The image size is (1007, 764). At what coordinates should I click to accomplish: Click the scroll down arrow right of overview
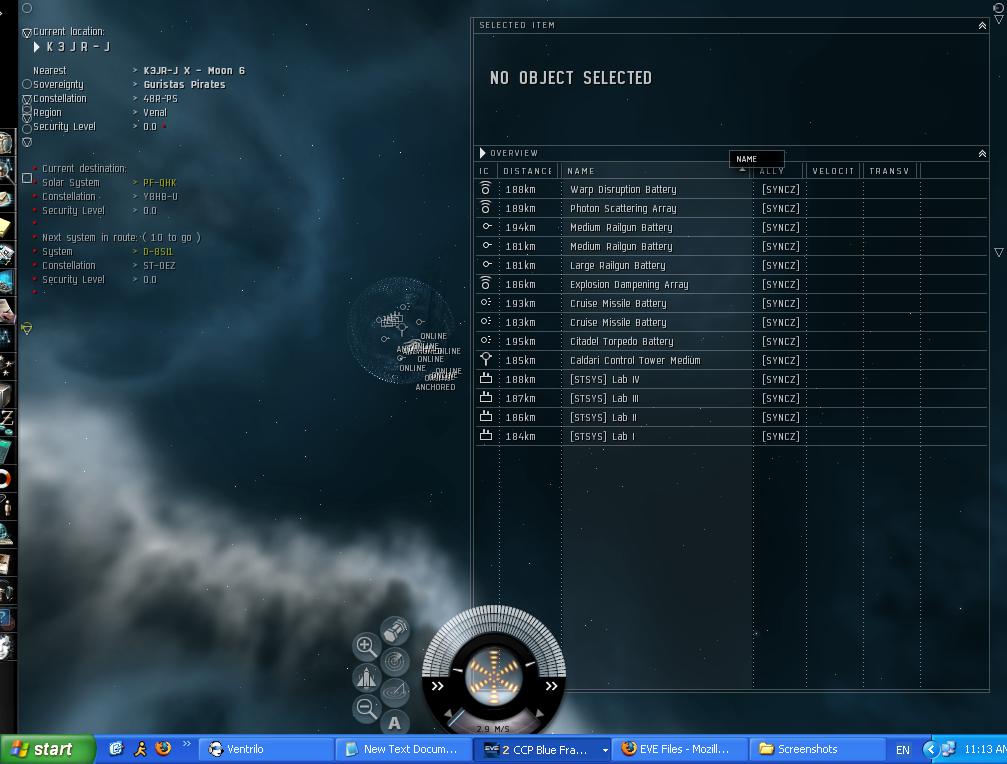point(999,252)
